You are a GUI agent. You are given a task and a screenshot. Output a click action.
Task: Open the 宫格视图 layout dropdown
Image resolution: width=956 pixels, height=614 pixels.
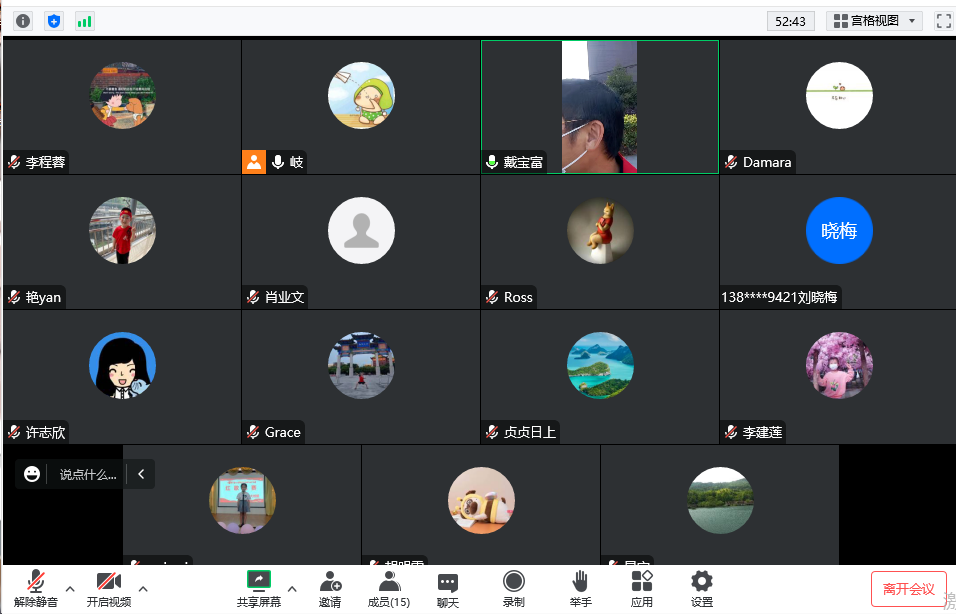[x=874, y=20]
